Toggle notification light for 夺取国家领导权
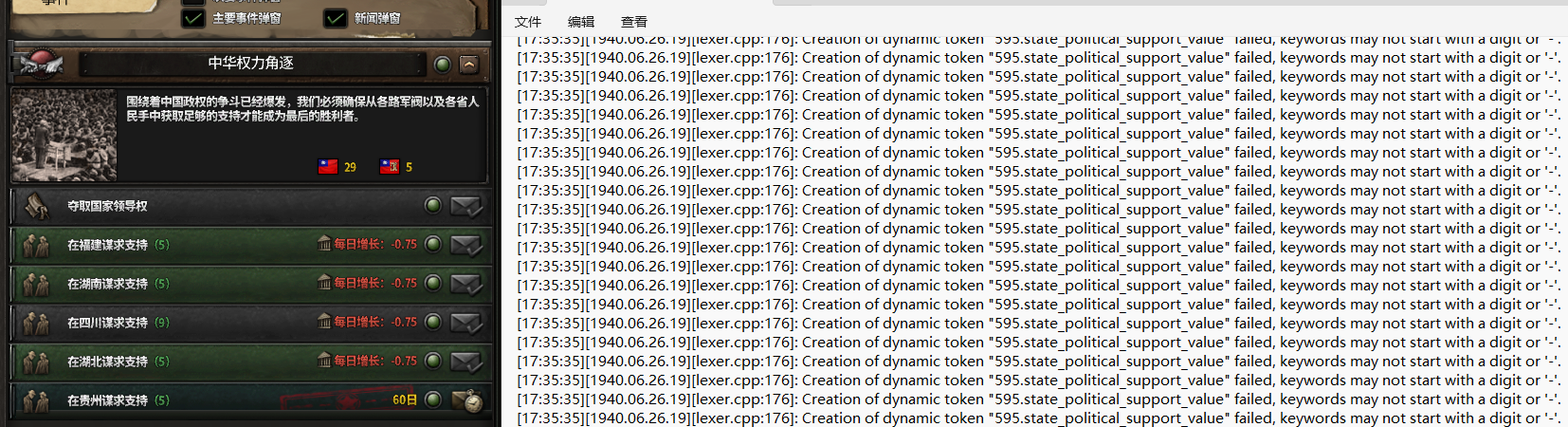1568x427 pixels. pos(433,206)
